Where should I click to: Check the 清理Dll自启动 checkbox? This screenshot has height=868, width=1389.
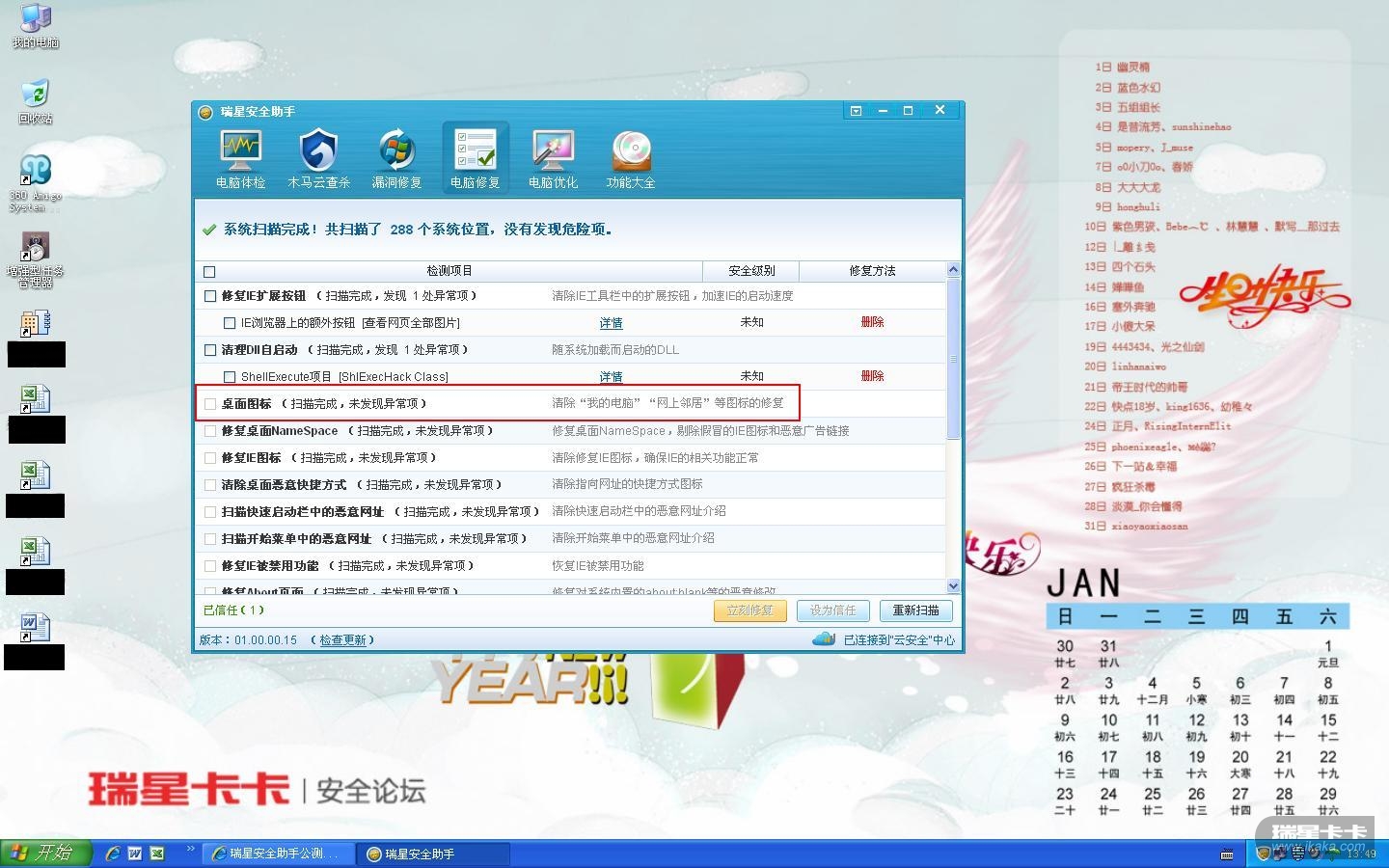point(210,350)
